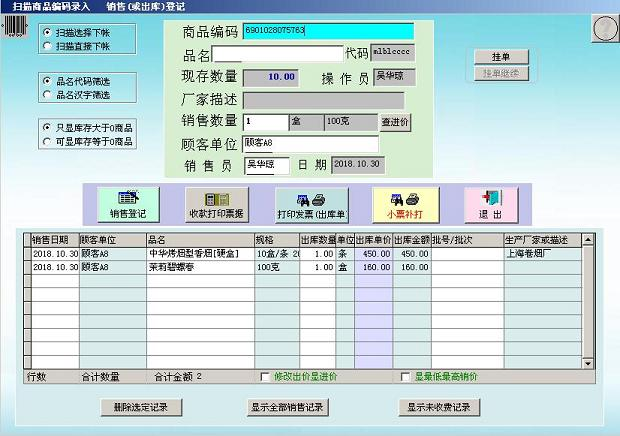
Task: Enable the 显最低最高销价 checkbox
Action: (405, 377)
